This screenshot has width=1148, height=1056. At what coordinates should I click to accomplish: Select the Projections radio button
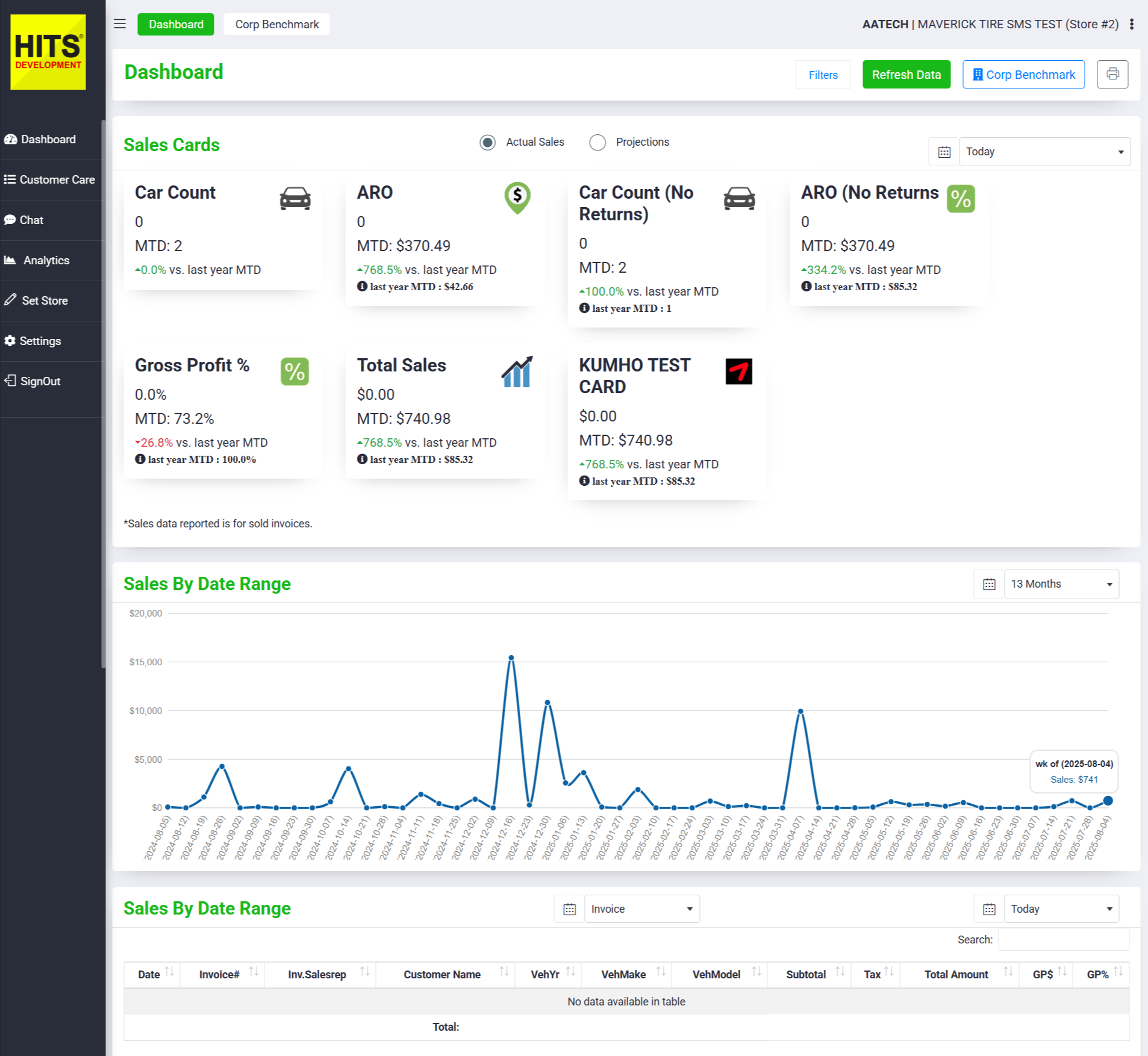pos(597,143)
